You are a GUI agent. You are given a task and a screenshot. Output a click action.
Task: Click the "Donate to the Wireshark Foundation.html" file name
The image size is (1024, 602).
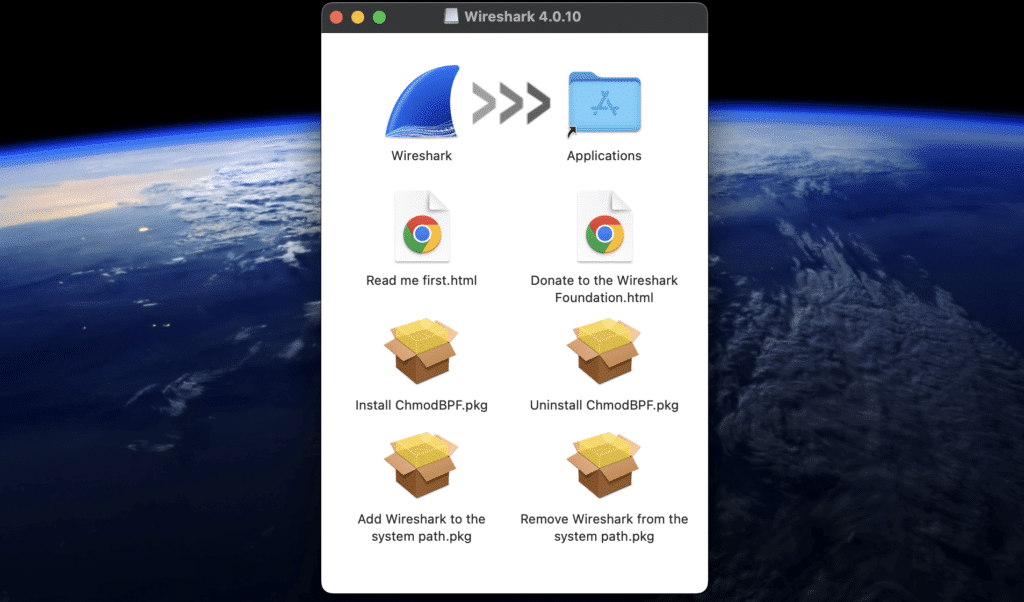click(604, 289)
